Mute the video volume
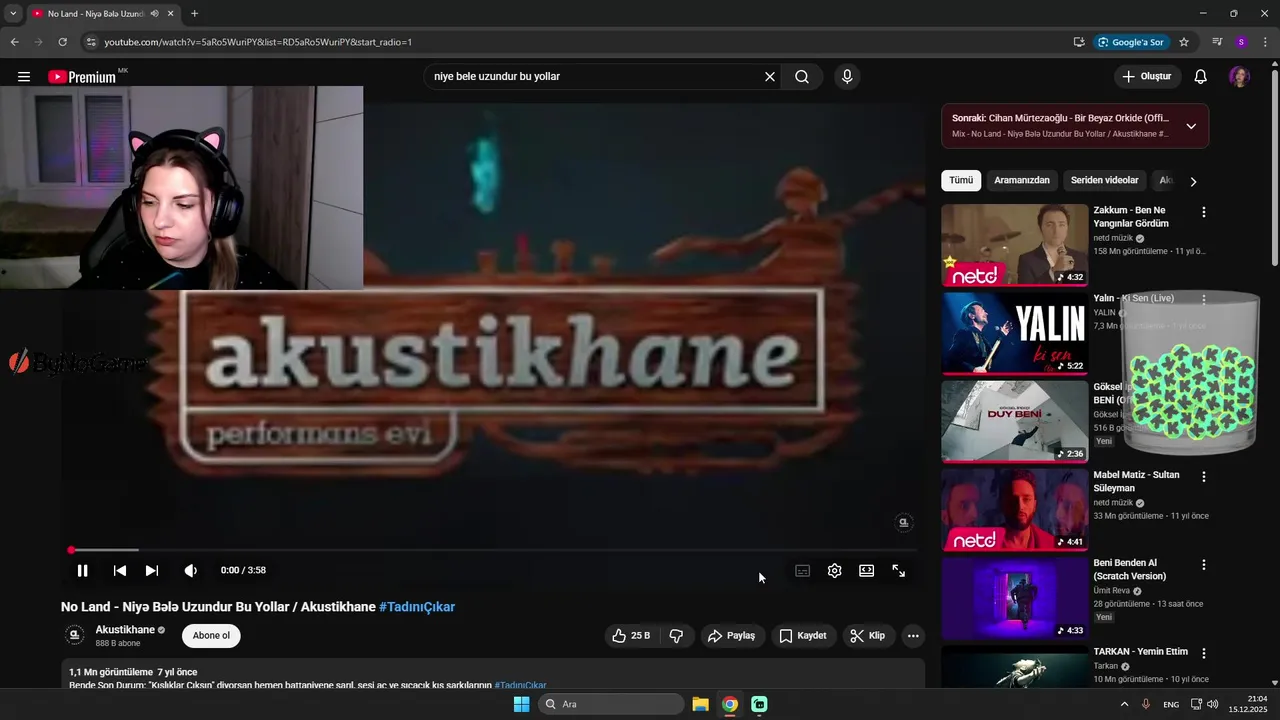The image size is (1280, 720). click(191, 571)
